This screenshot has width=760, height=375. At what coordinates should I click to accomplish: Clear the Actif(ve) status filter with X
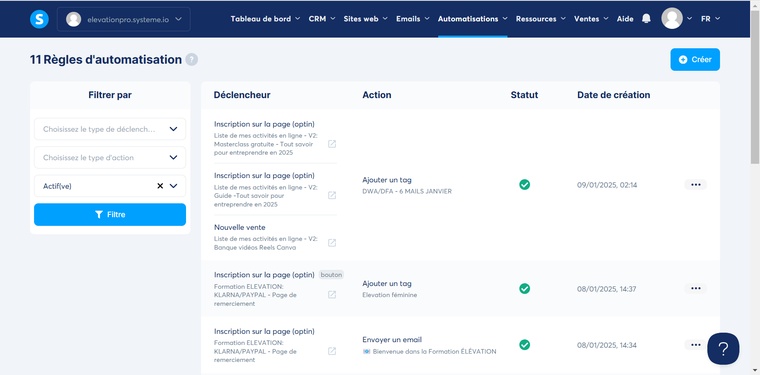160,186
